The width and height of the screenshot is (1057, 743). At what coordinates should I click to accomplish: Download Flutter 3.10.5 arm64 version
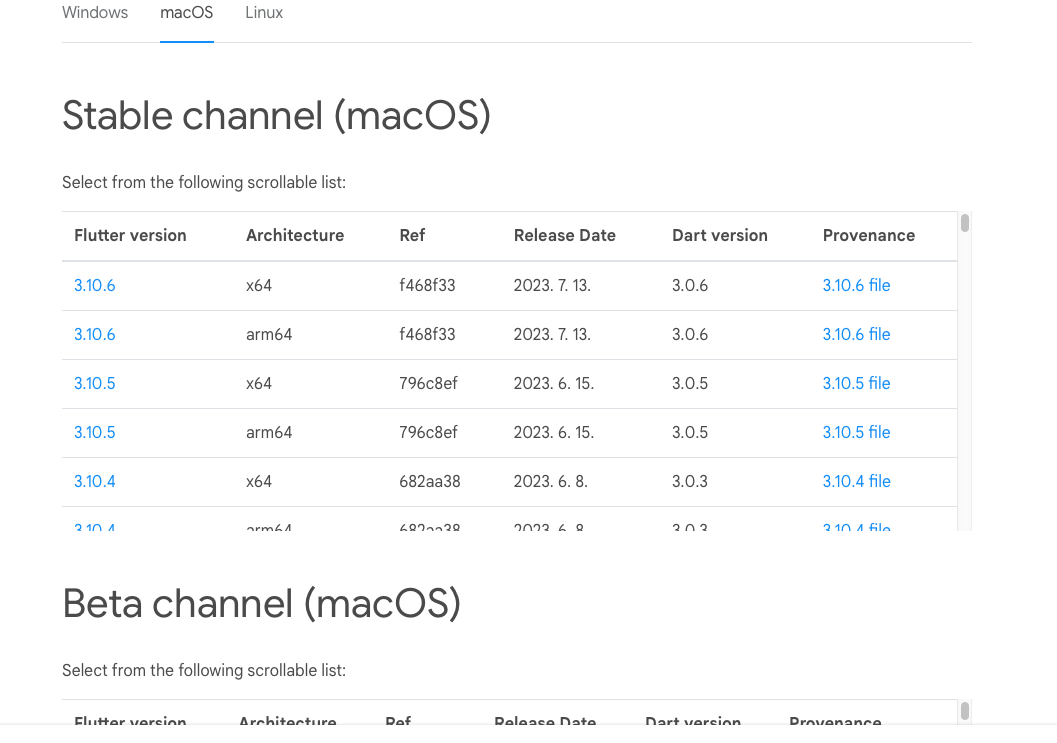click(95, 433)
